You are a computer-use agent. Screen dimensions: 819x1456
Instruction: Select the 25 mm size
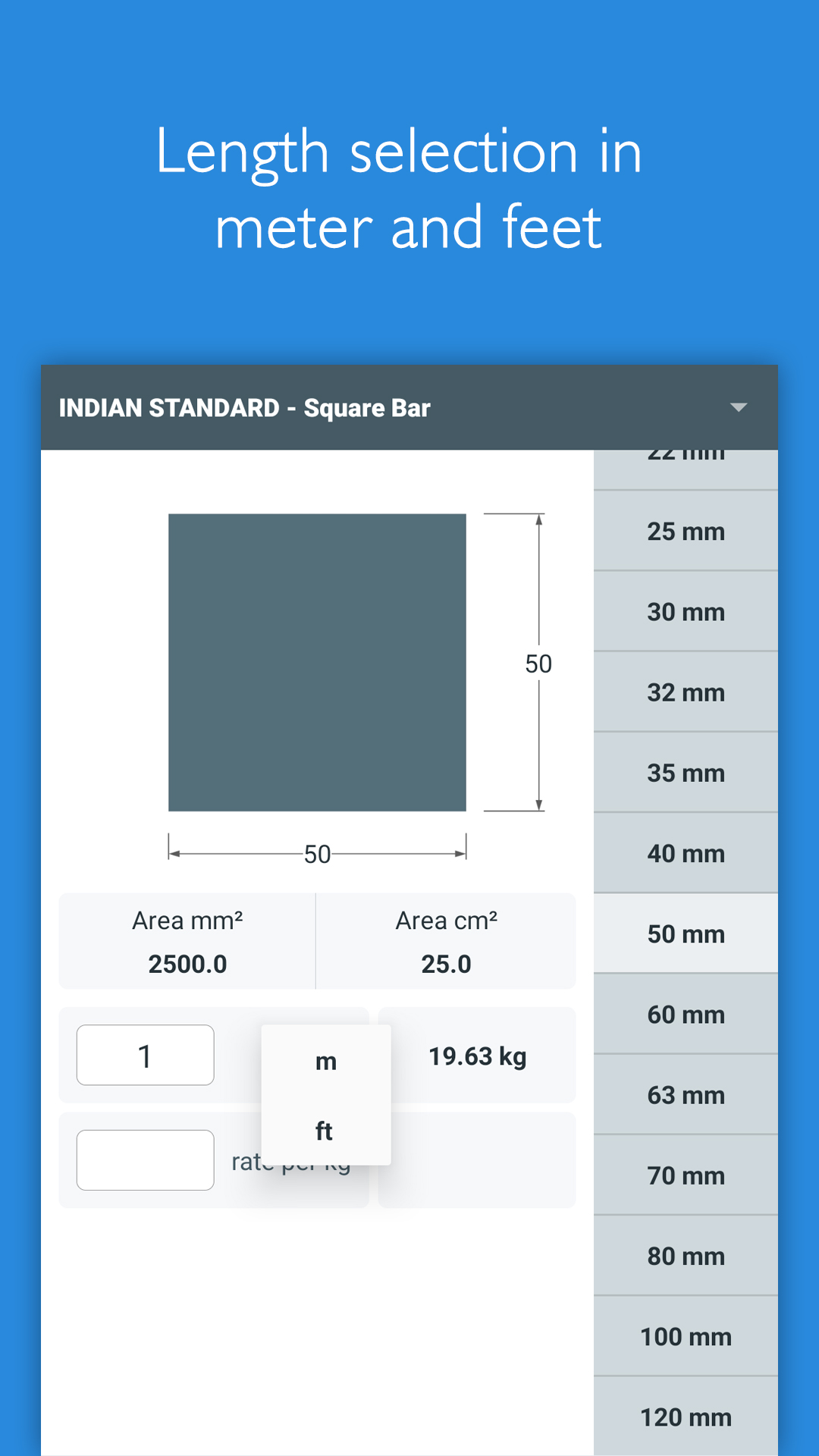(x=685, y=532)
